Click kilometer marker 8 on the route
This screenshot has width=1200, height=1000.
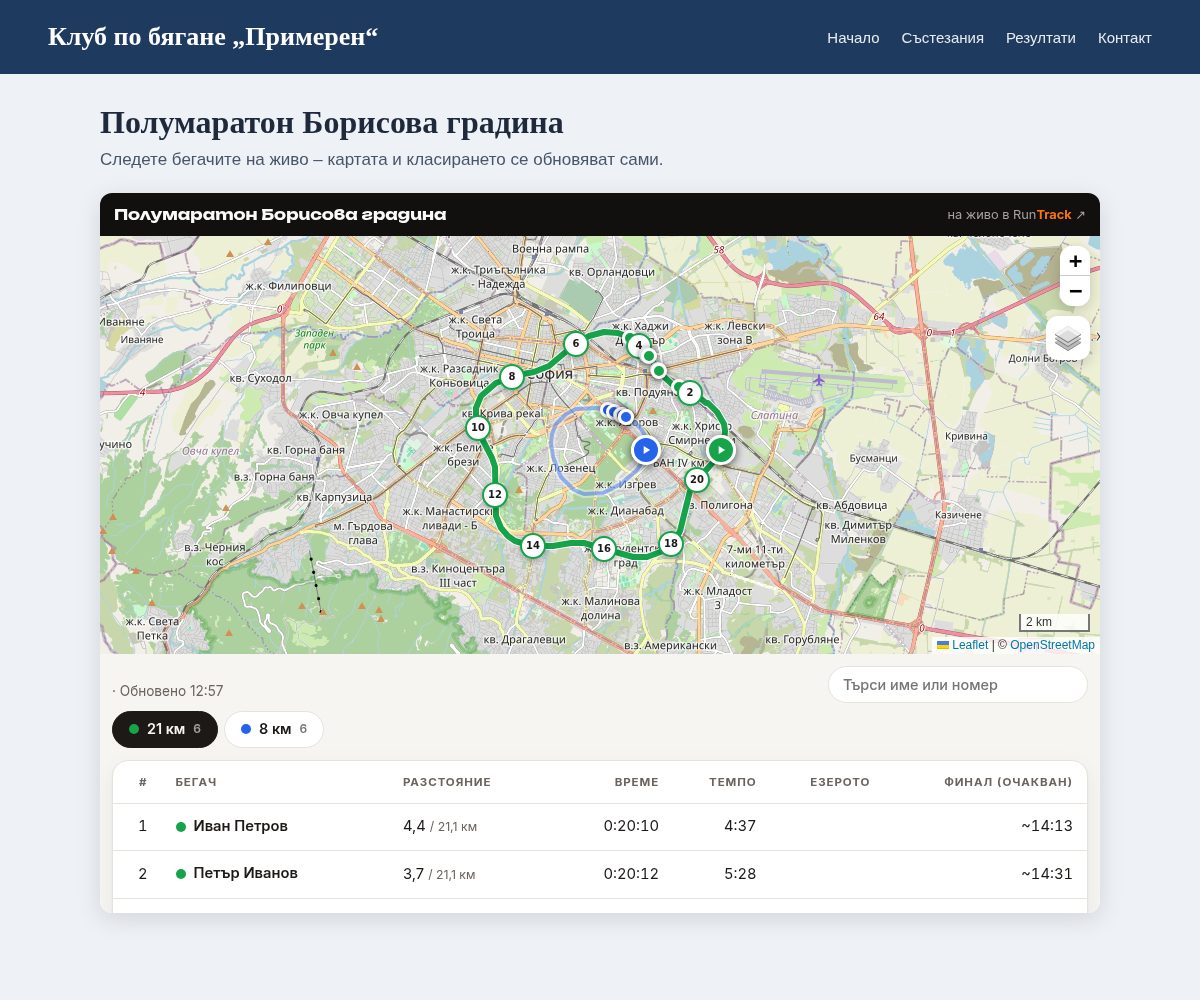[512, 377]
